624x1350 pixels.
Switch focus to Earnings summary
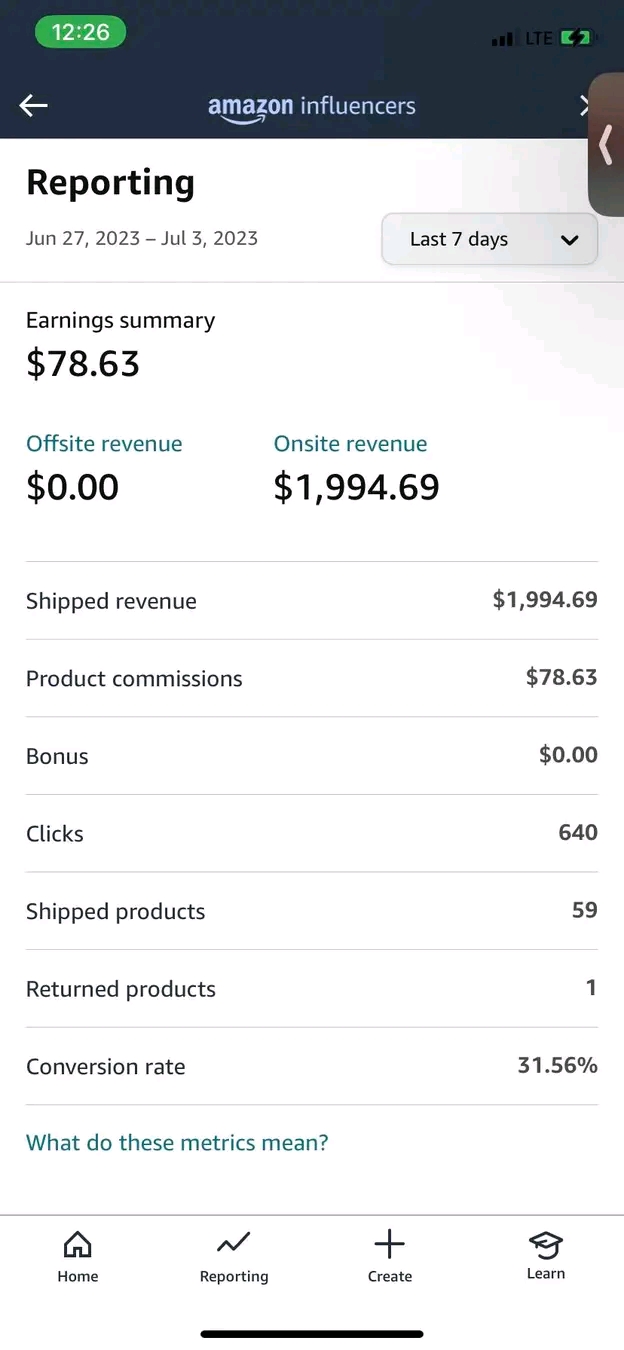pyautogui.click(x=120, y=320)
